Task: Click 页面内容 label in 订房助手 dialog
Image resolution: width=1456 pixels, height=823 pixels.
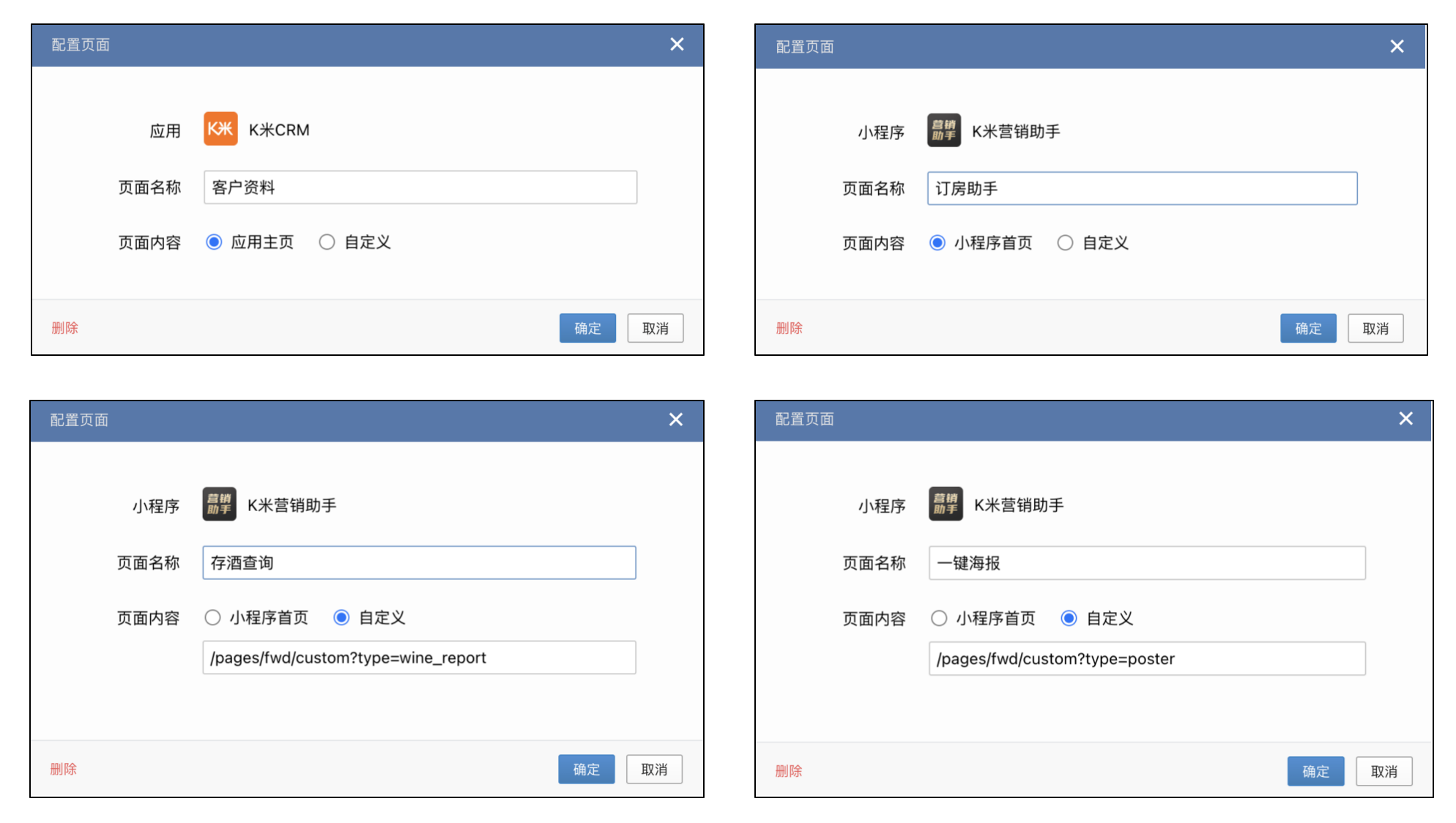Action: pos(873,243)
